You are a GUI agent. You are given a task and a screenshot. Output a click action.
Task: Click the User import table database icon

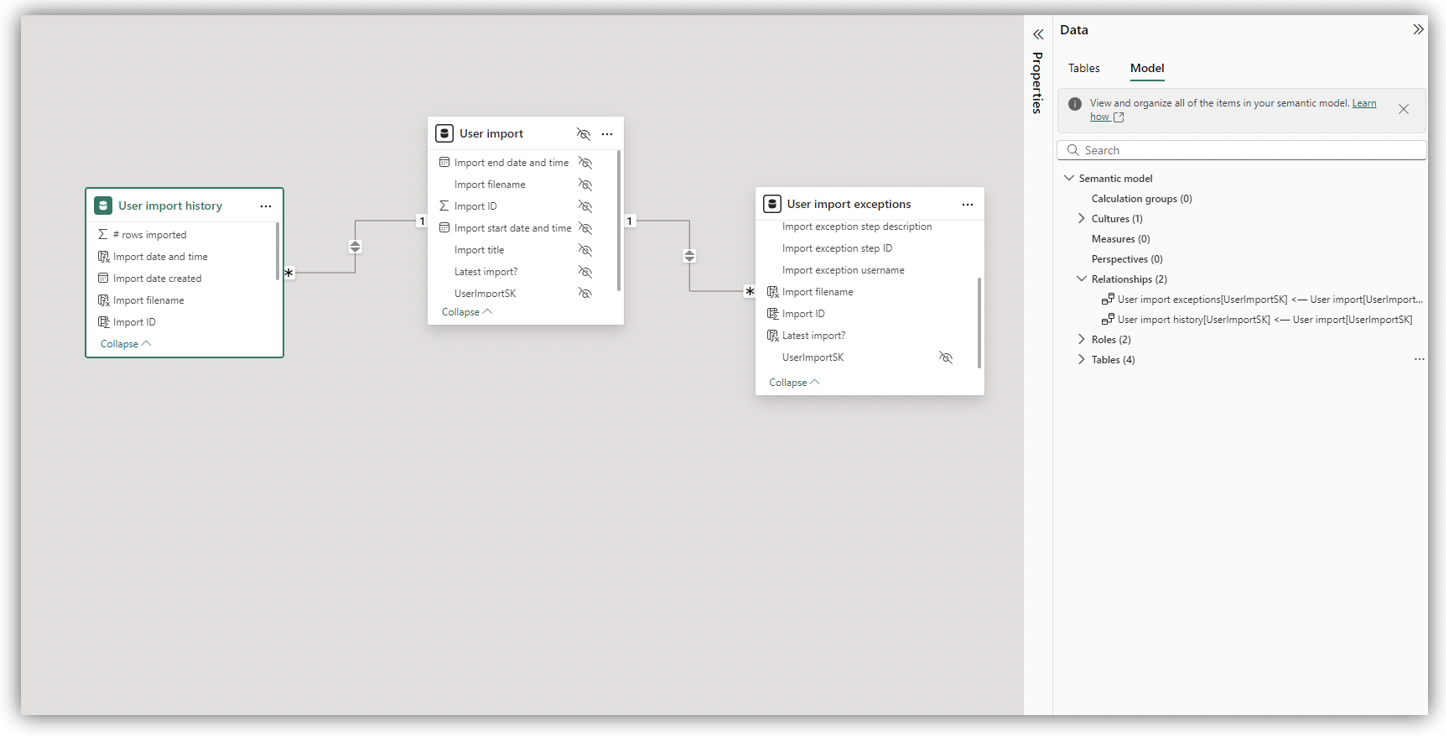coord(445,133)
